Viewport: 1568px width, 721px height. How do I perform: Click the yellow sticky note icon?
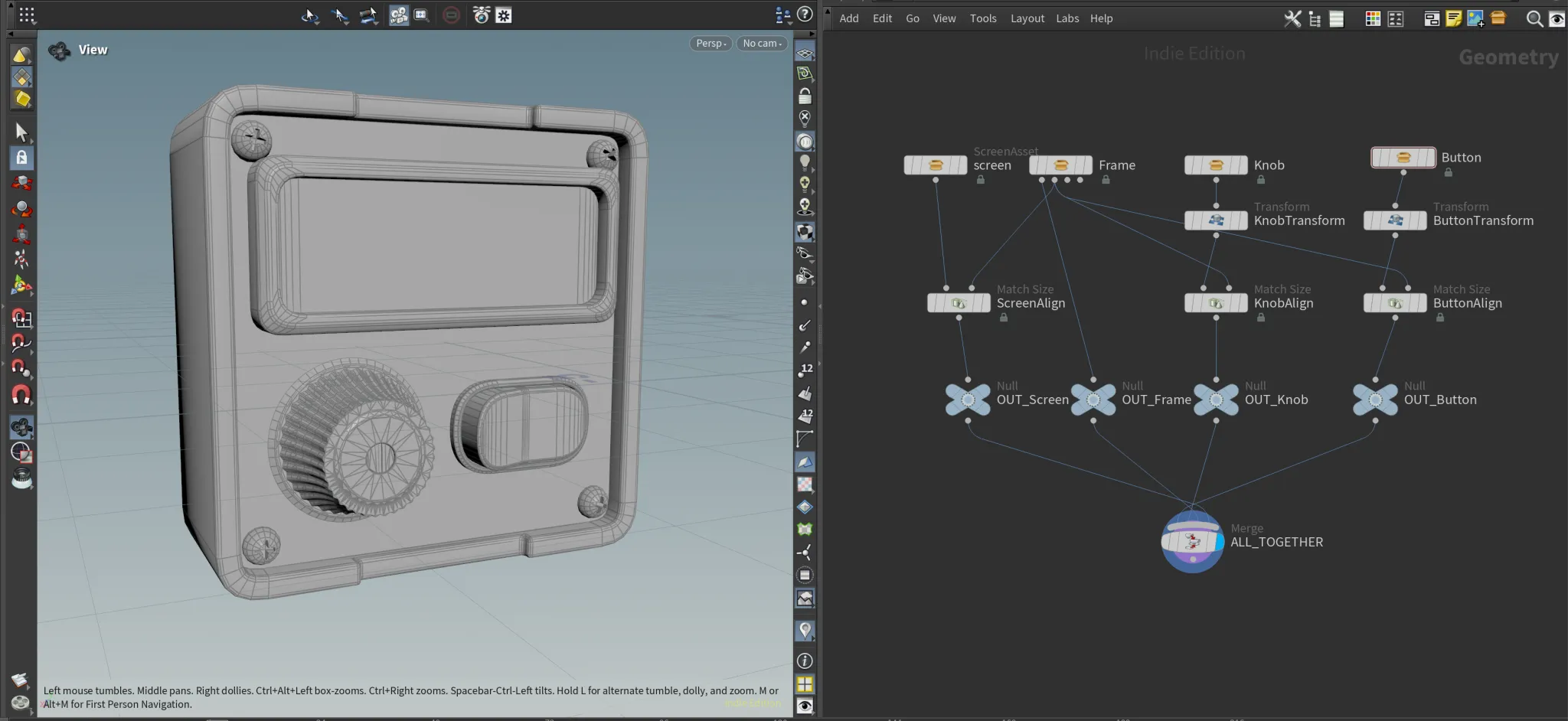click(x=1453, y=18)
